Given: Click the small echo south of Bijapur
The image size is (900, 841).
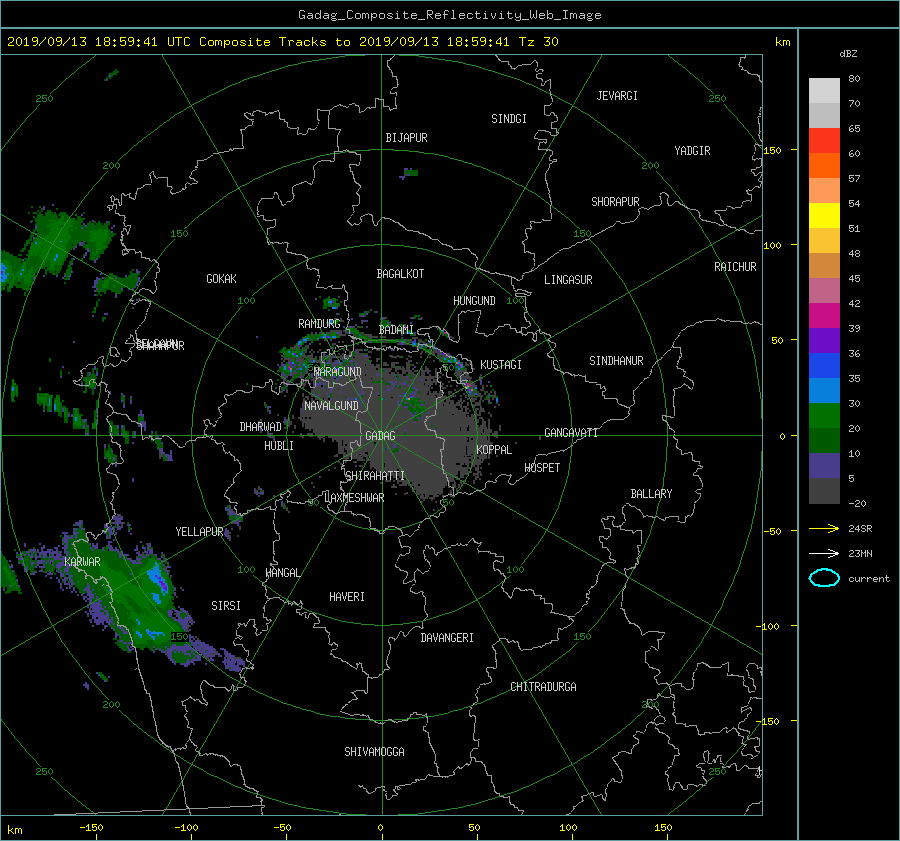Looking at the screenshot, I should 410,172.
